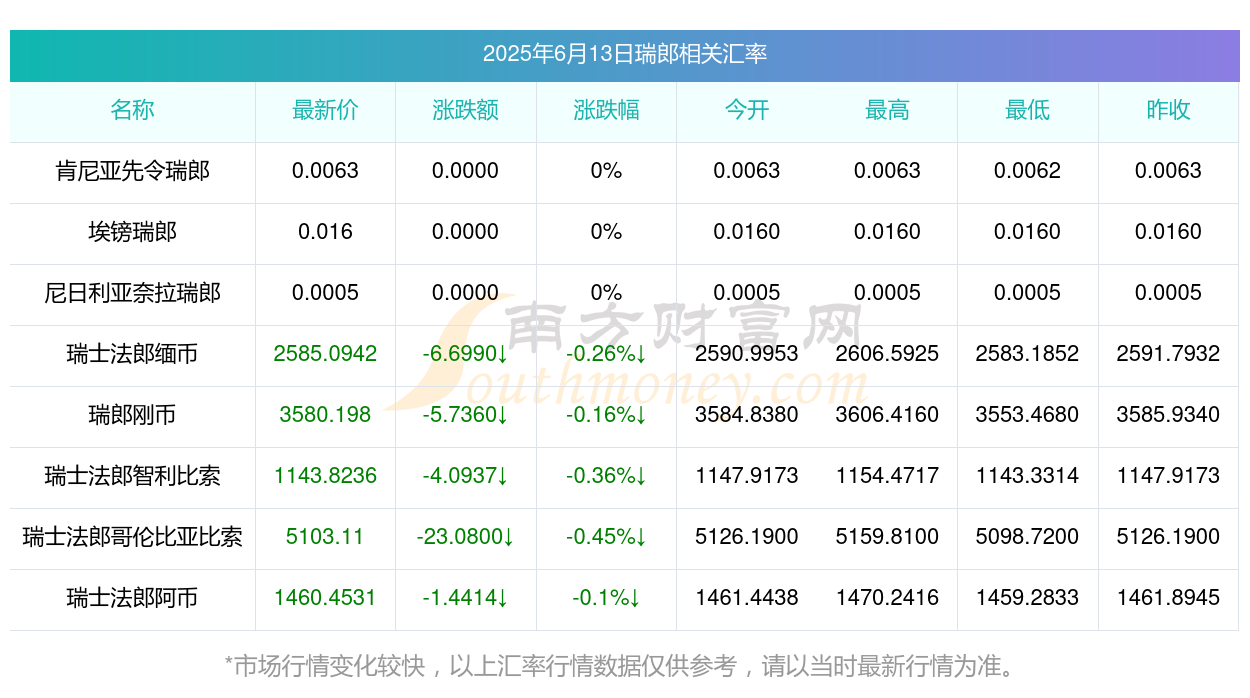Click the row name 埃镑瑞郎
Screen dimensions: 1250x698
133,232
